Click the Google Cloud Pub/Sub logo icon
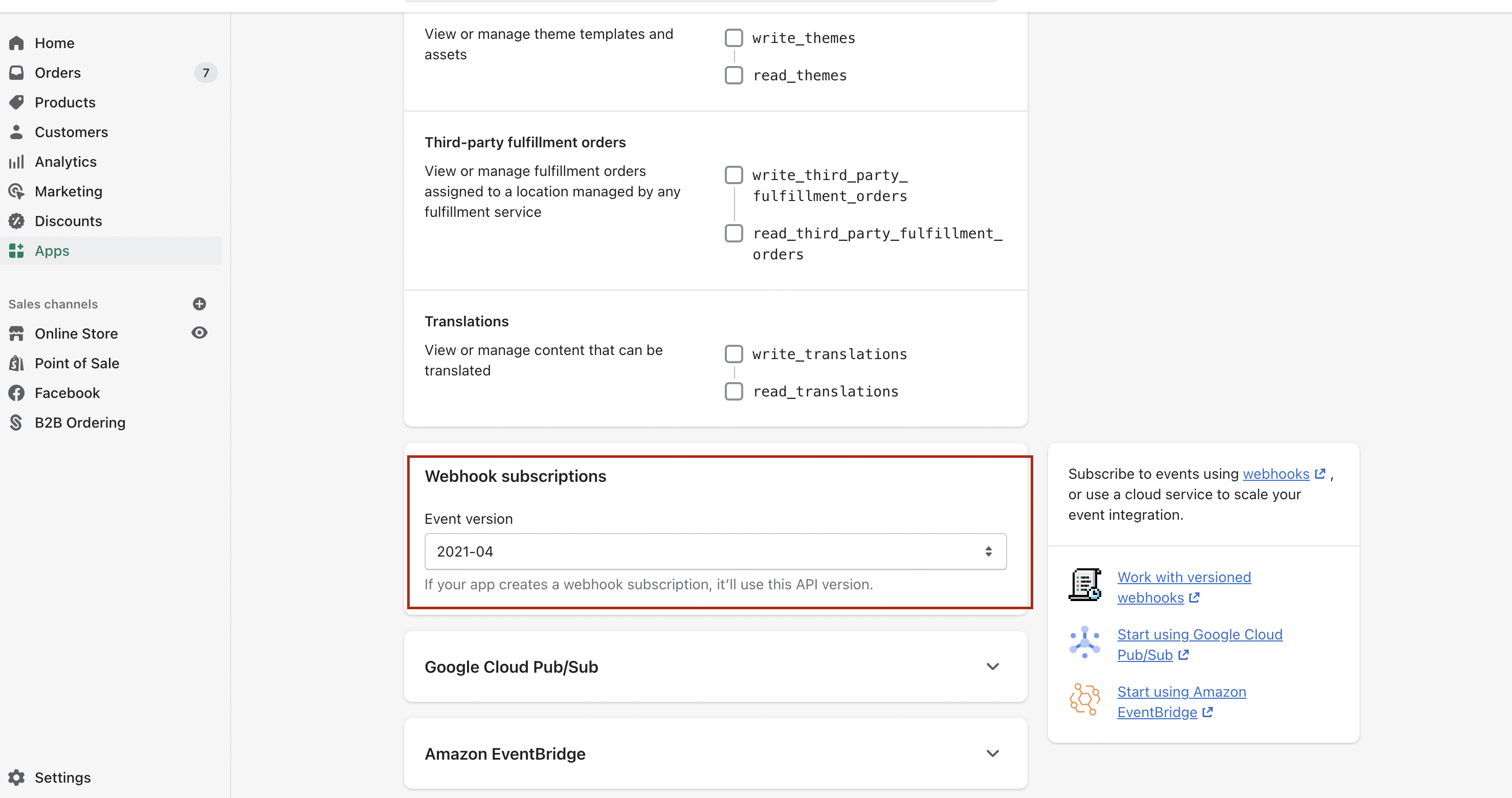This screenshot has height=798, width=1512. click(x=1085, y=642)
